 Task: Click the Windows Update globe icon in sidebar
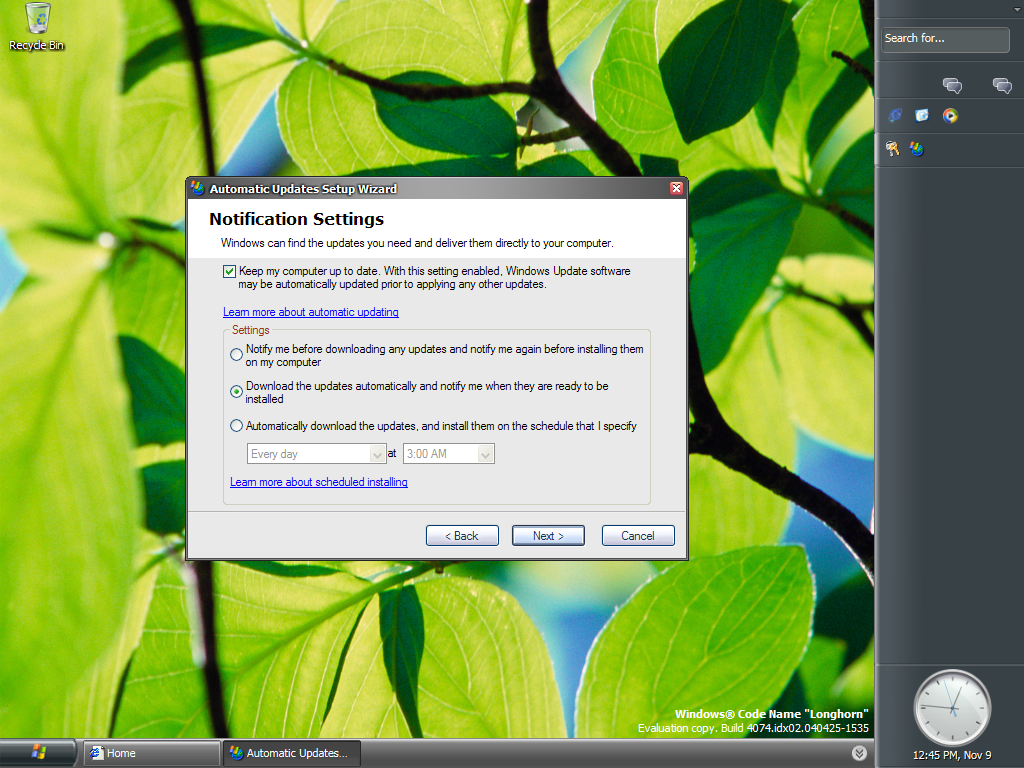click(x=916, y=149)
